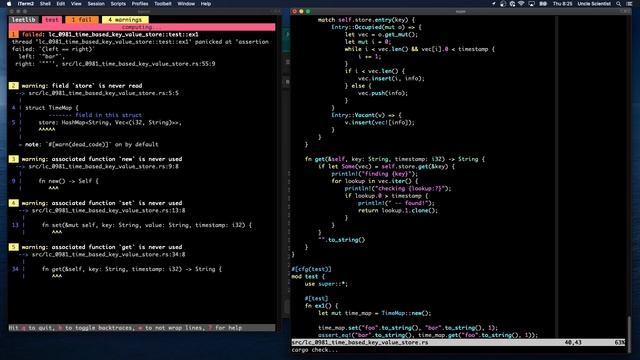Click the yellow number 4 warning marker
Image resolution: width=640 pixels, height=360 pixels.
pos(13,203)
